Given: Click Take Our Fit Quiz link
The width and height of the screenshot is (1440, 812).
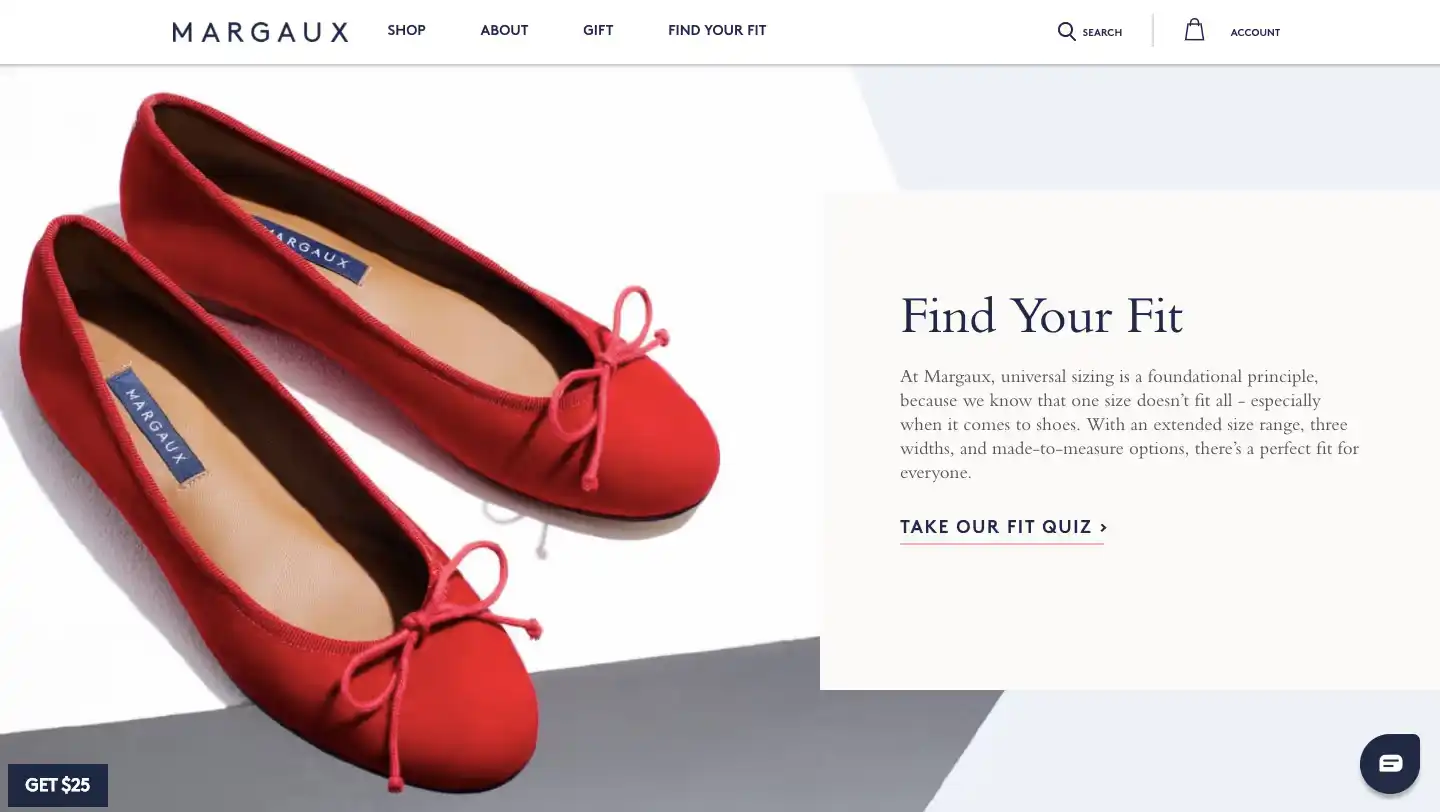Looking at the screenshot, I should pyautogui.click(x=1003, y=527).
